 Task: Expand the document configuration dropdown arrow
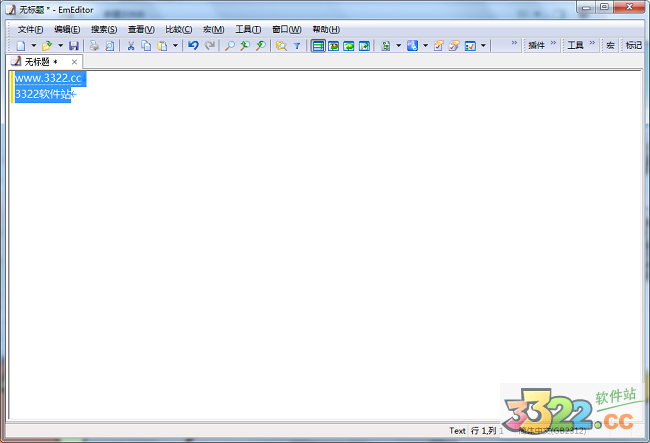click(398, 46)
